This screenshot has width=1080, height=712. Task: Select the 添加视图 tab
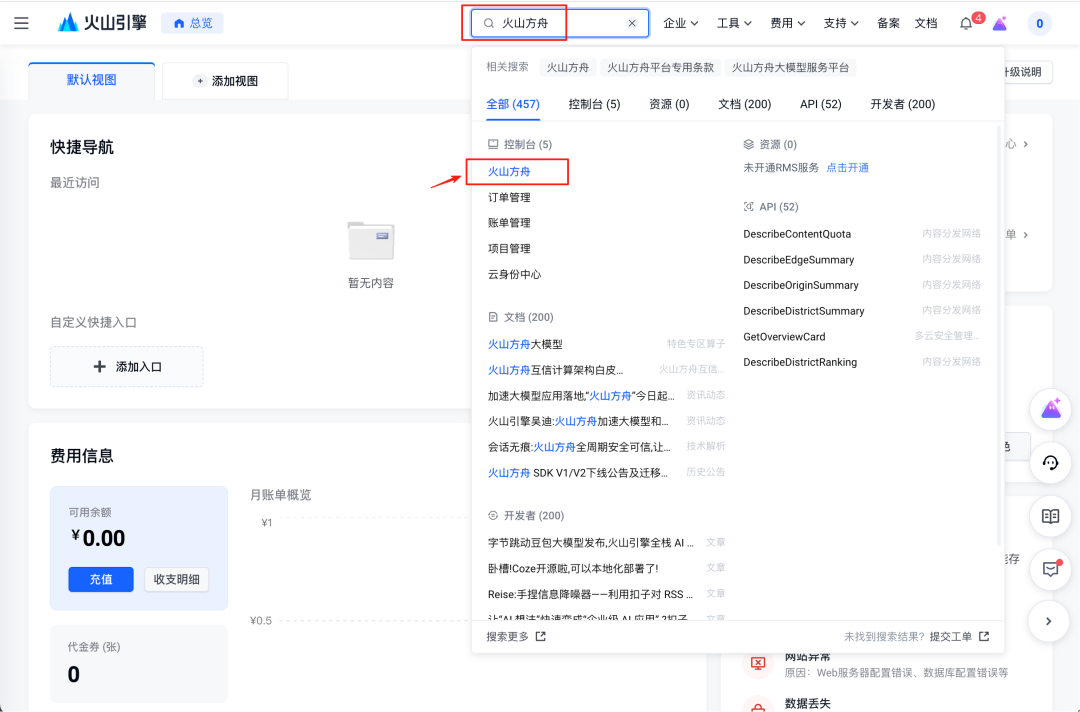(x=225, y=81)
